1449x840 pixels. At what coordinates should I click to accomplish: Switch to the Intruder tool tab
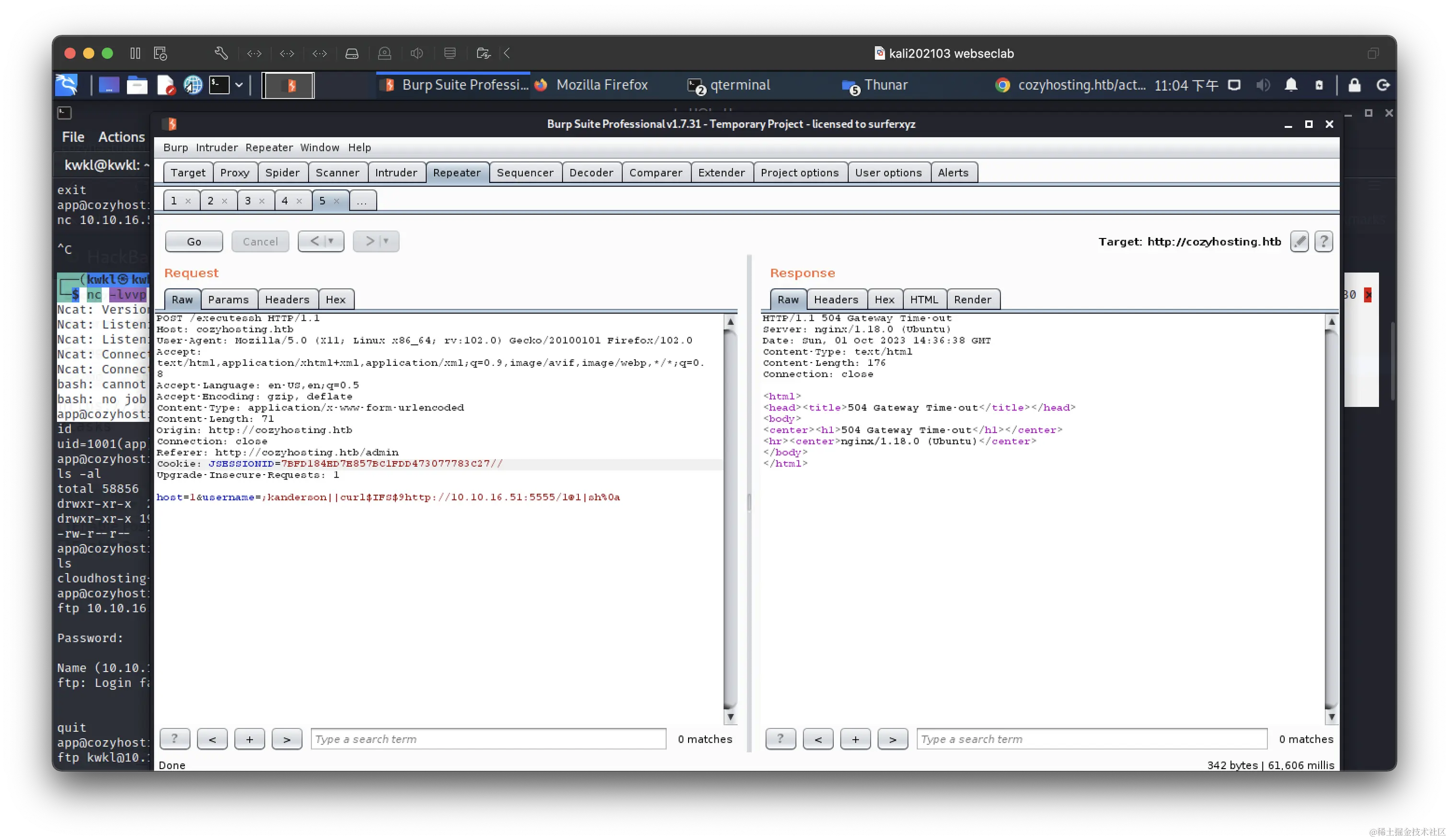[396, 172]
